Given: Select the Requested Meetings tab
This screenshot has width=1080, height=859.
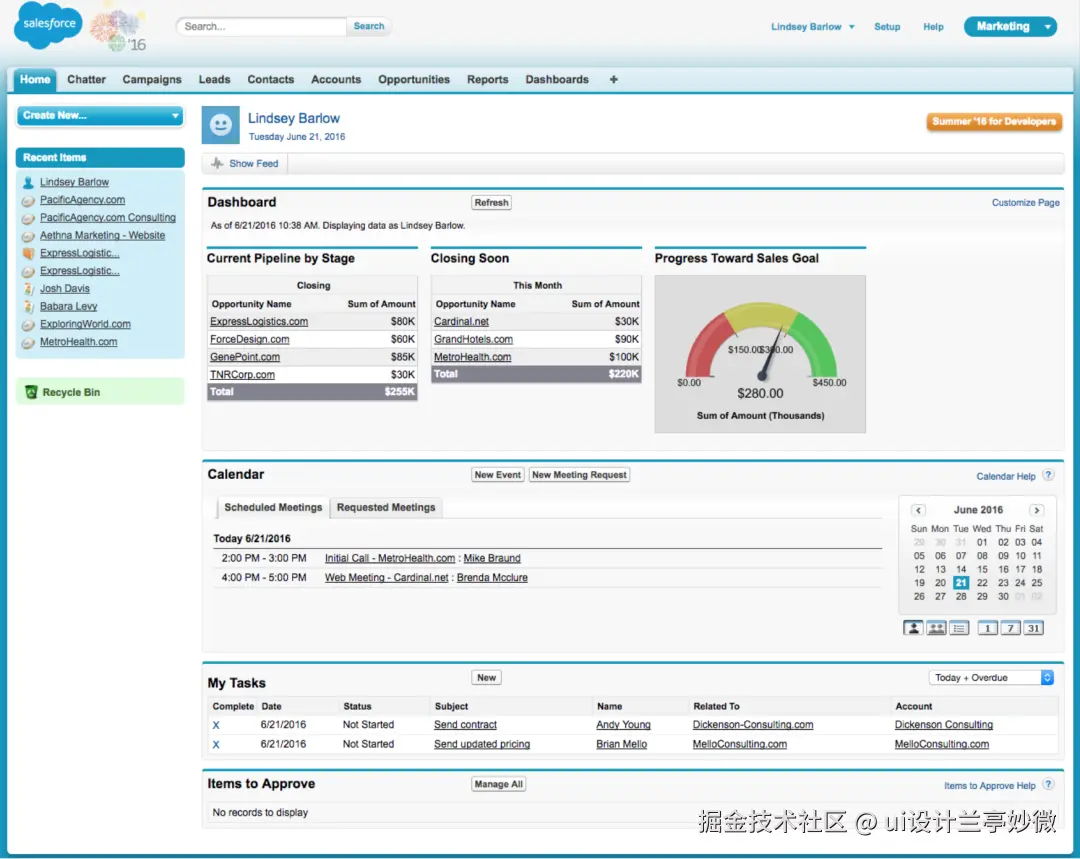Looking at the screenshot, I should pyautogui.click(x=386, y=508).
